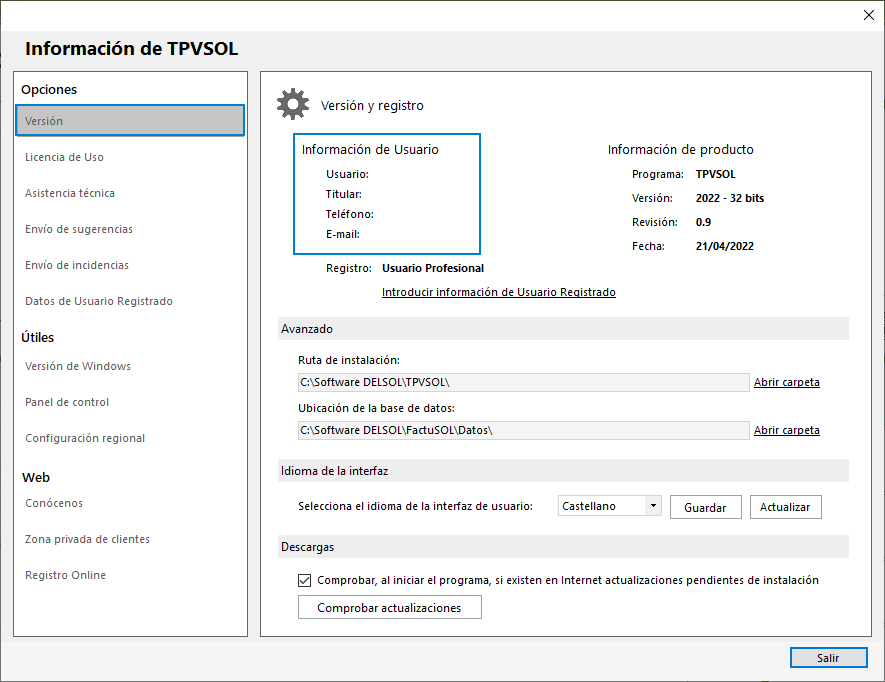The height and width of the screenshot is (682, 885).
Task: Click Introducir información de Usuario Registrado link
Action: [499, 292]
